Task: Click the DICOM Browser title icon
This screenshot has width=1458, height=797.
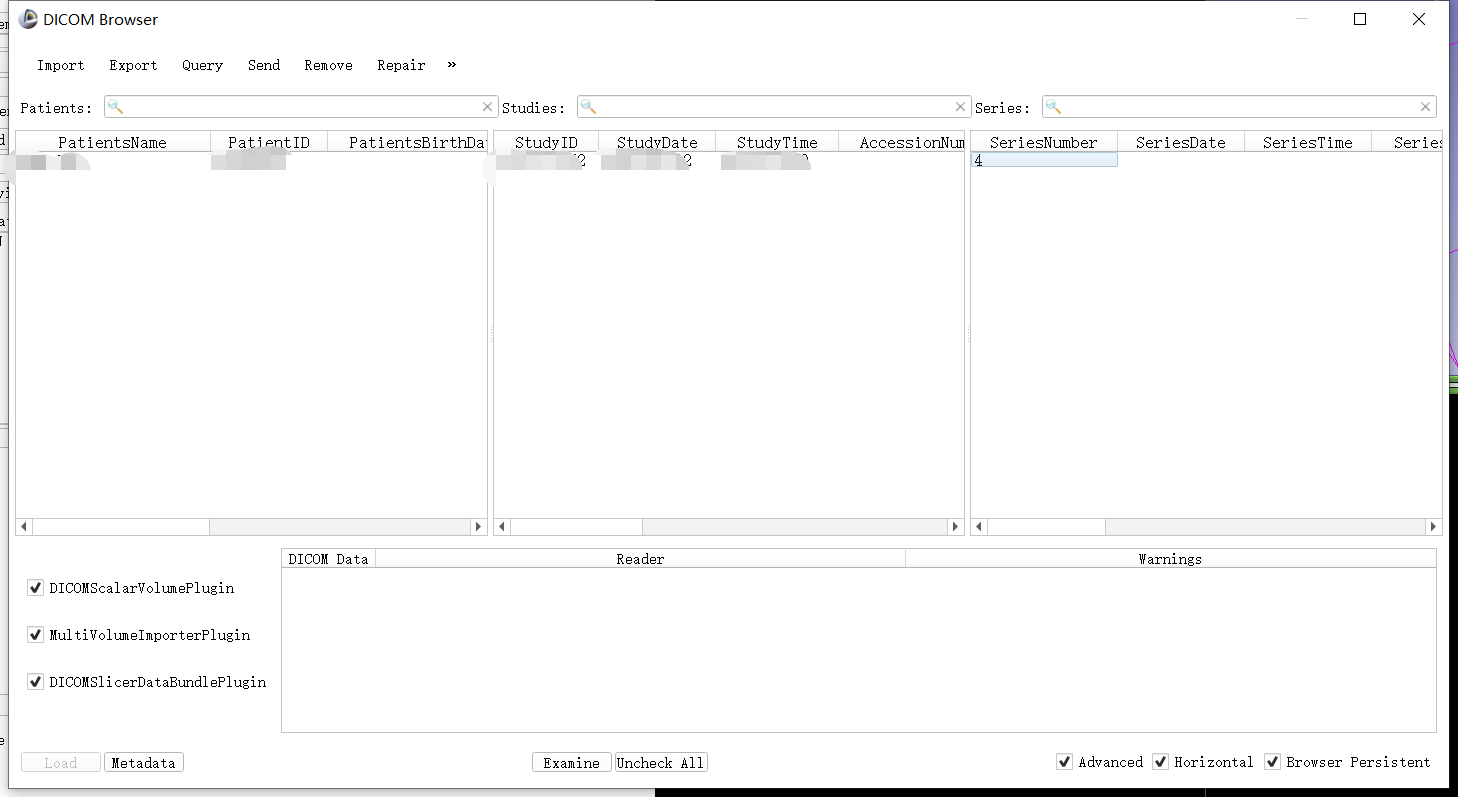Action: [x=28, y=19]
